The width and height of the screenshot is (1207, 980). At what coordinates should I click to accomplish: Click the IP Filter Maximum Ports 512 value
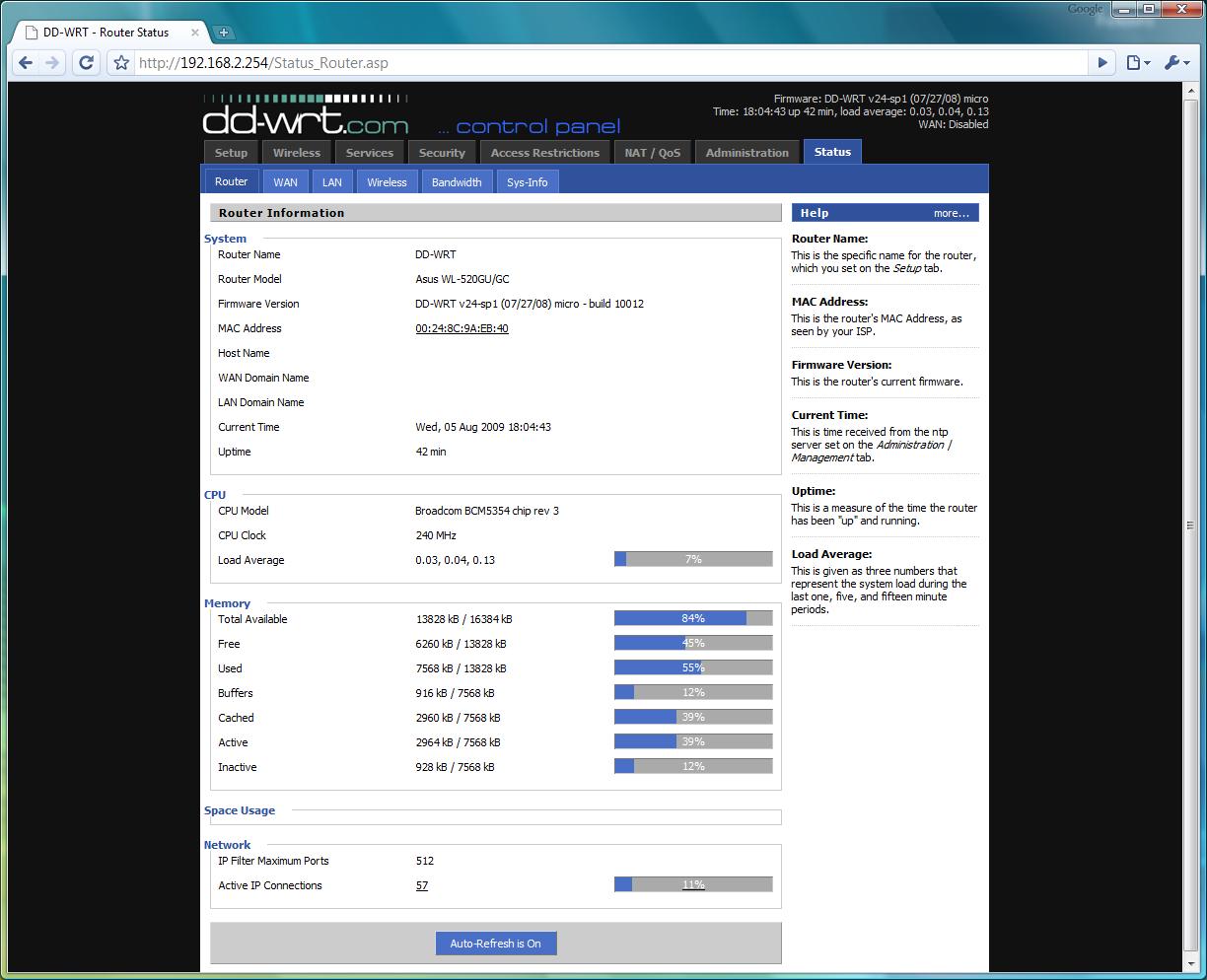[x=425, y=861]
